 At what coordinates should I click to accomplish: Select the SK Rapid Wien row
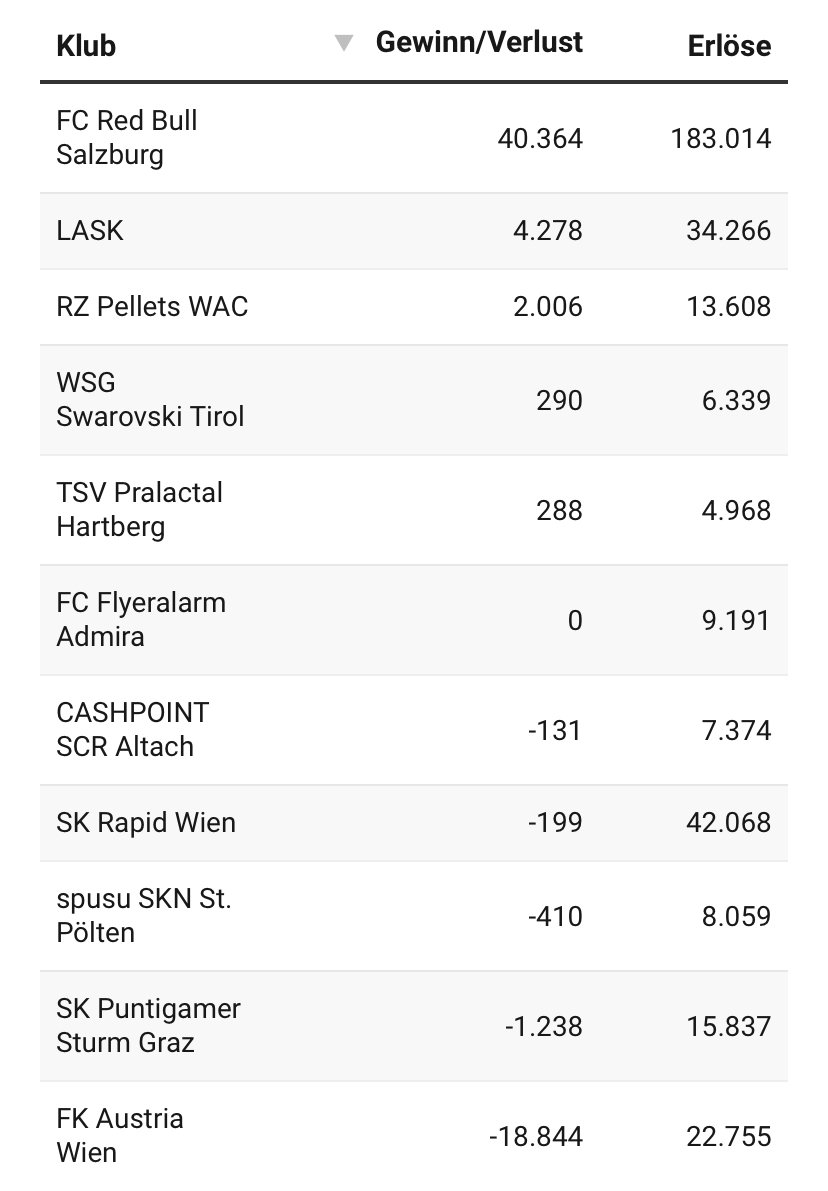click(x=414, y=823)
